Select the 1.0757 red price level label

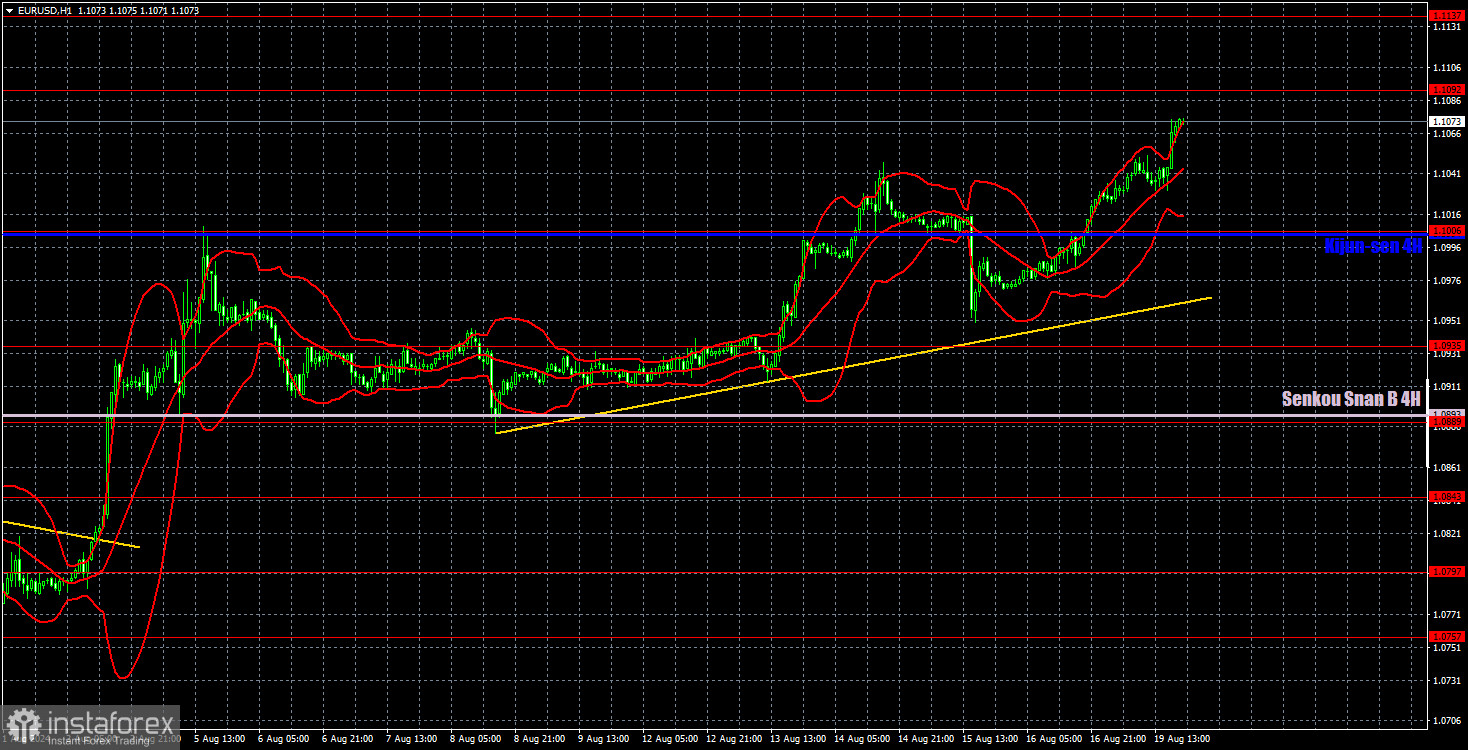[1447, 637]
